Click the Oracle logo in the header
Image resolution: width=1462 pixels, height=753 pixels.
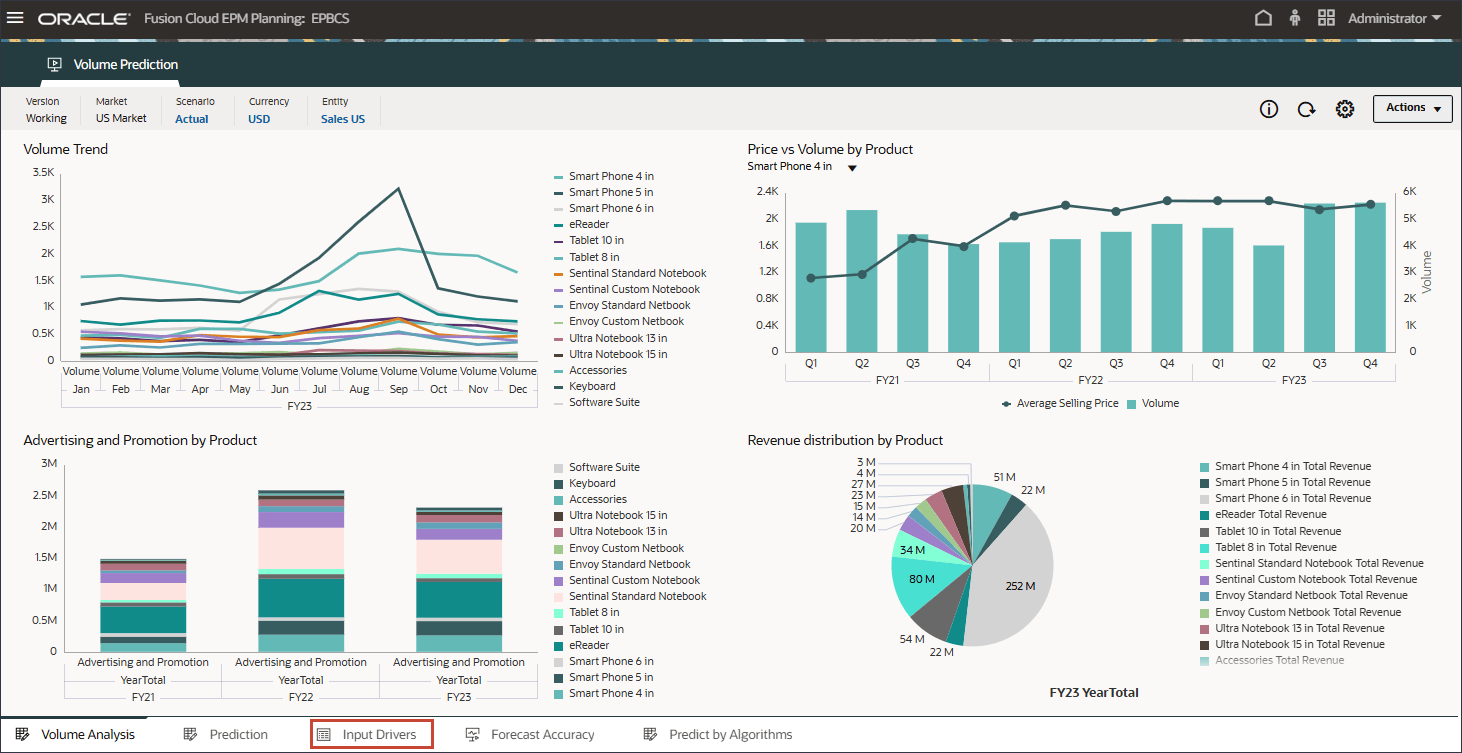point(84,19)
